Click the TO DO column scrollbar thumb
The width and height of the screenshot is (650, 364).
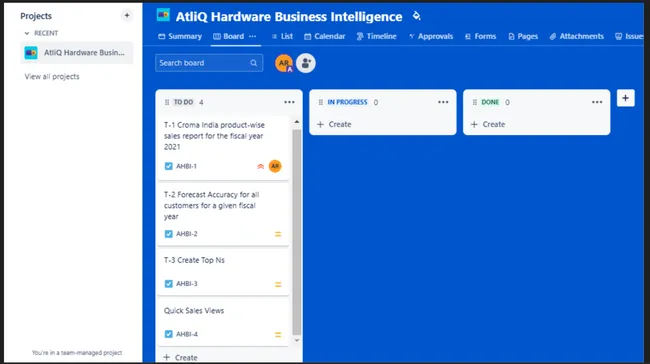click(x=297, y=232)
